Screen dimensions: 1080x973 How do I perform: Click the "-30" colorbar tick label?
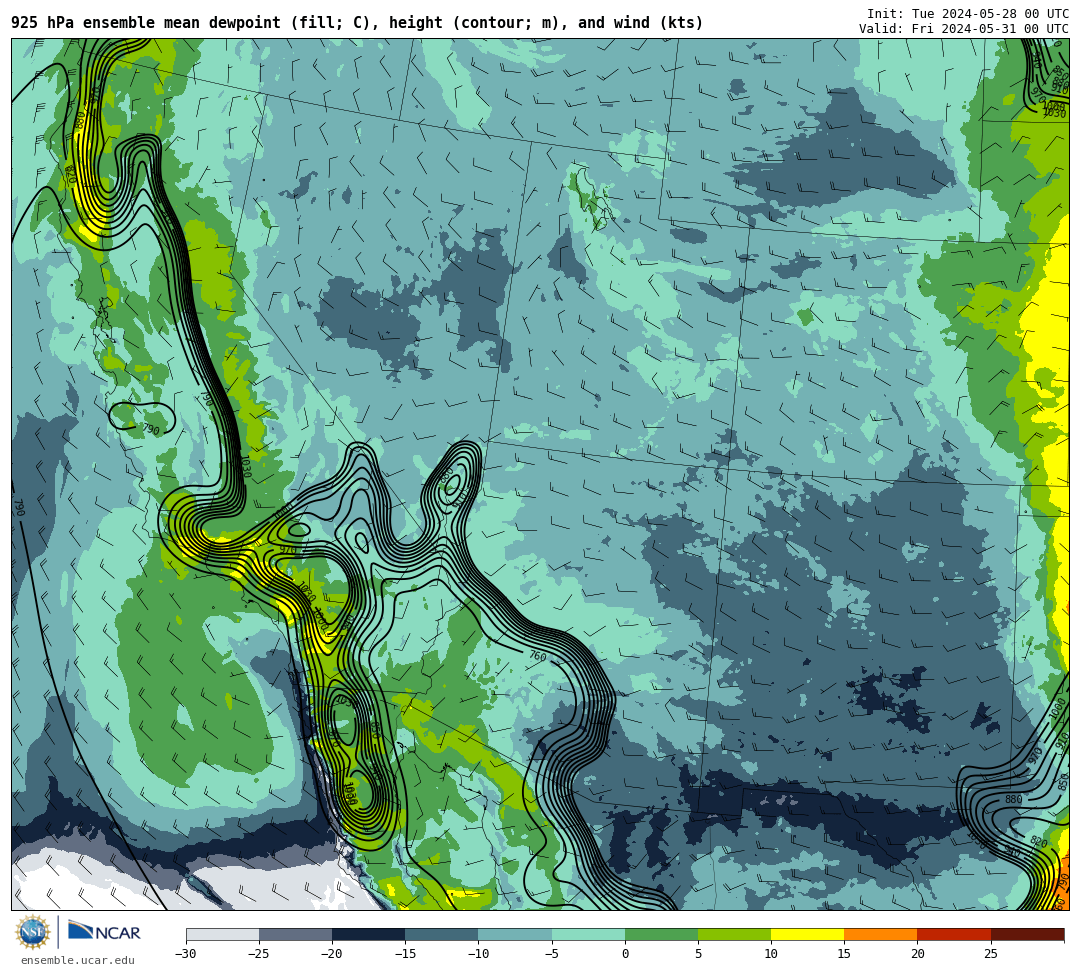pos(186,954)
